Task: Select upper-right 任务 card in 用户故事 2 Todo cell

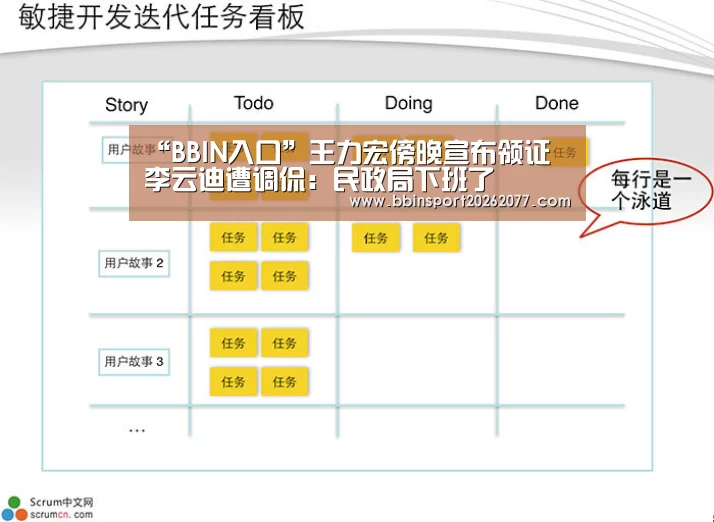Action: point(285,237)
